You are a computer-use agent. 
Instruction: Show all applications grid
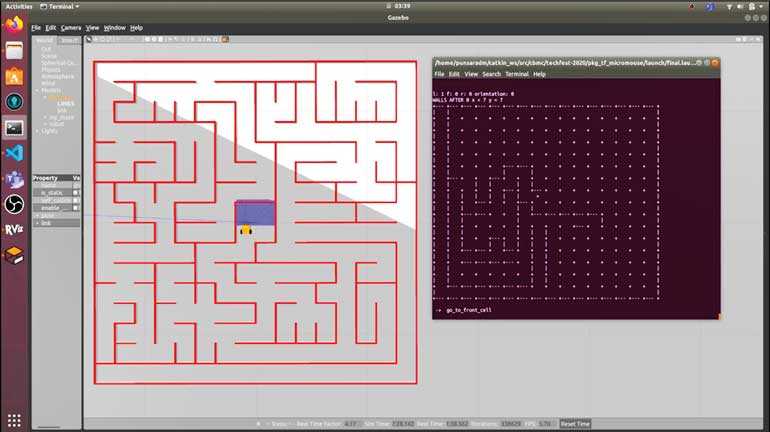[x=14, y=419]
